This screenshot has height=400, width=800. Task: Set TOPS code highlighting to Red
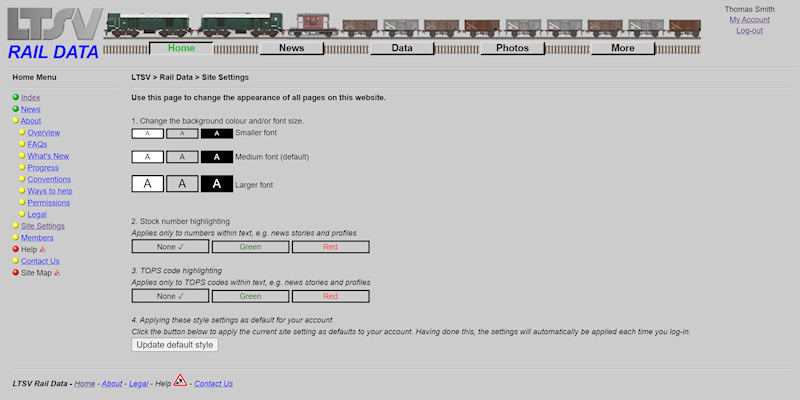pyautogui.click(x=329, y=296)
